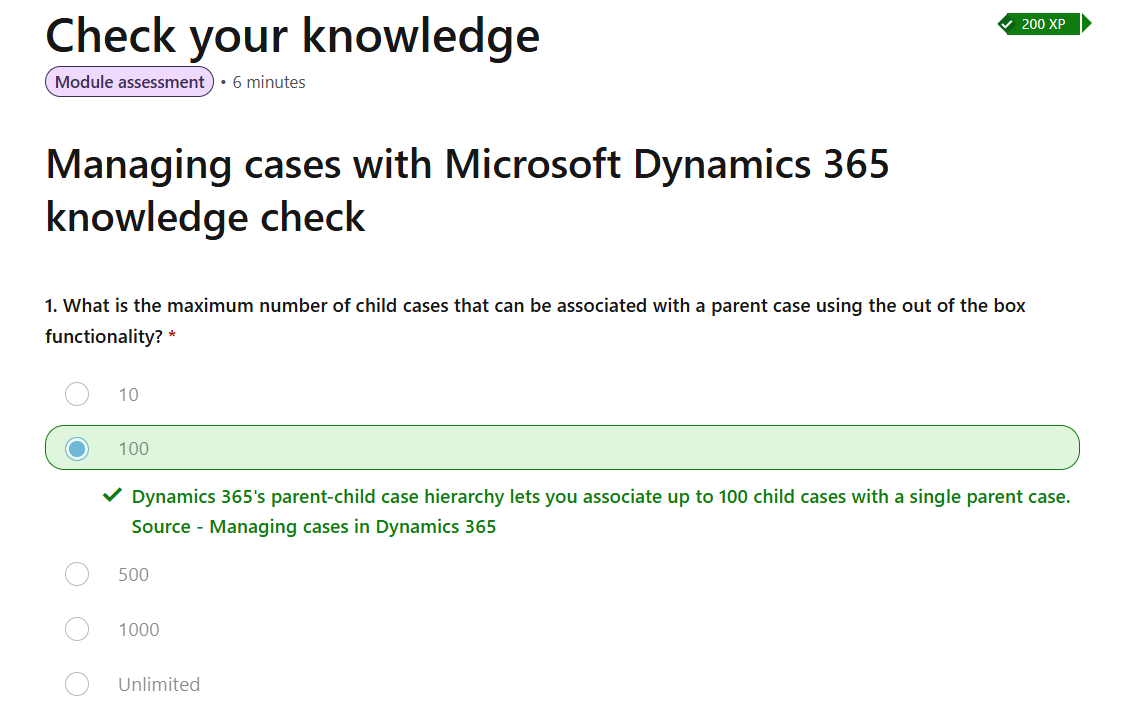Select the Unlimited radio button
Image resolution: width=1132 pixels, height=711 pixels.
[x=77, y=684]
